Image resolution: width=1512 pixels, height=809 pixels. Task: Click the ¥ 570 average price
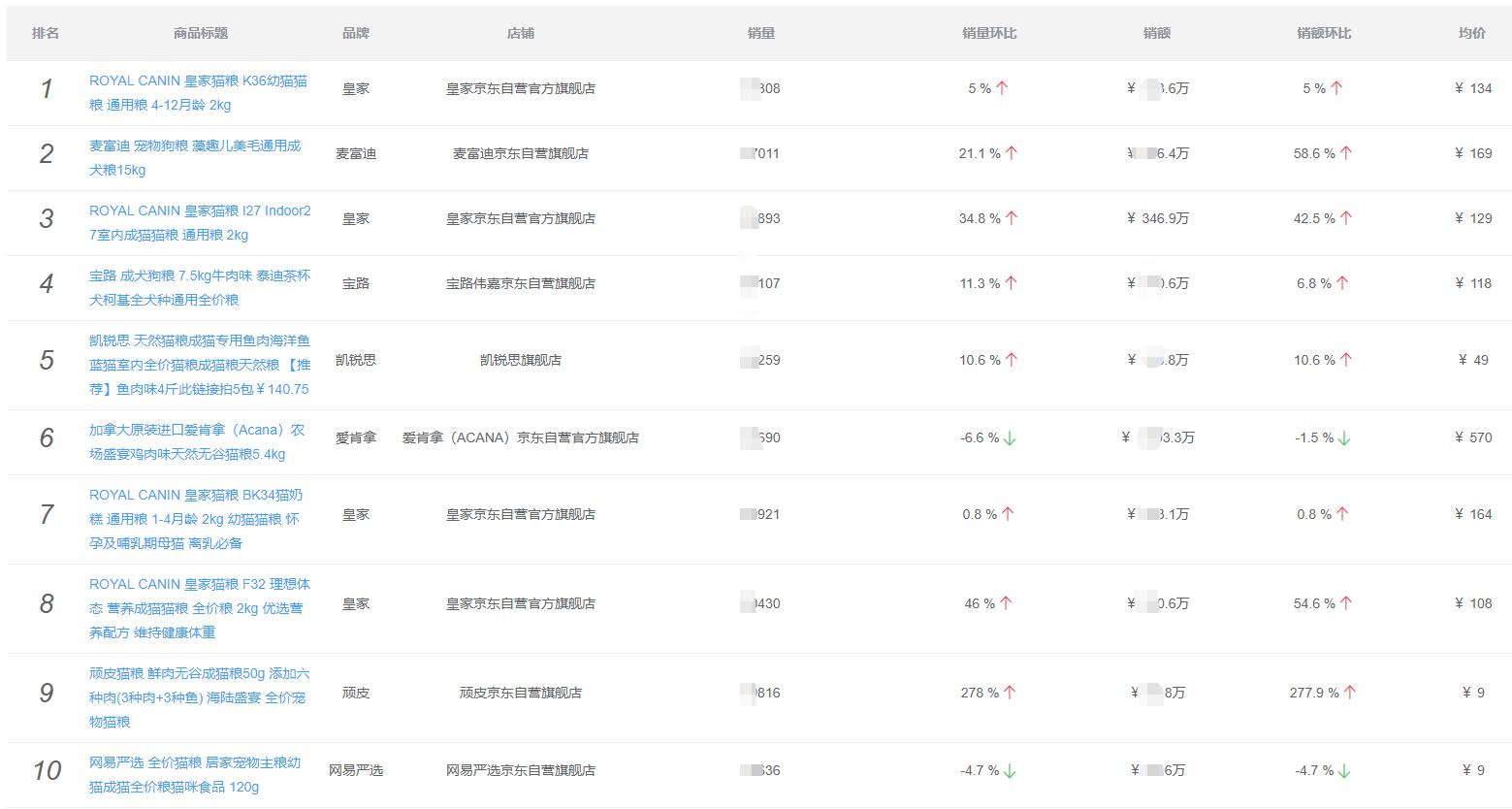[1473, 437]
